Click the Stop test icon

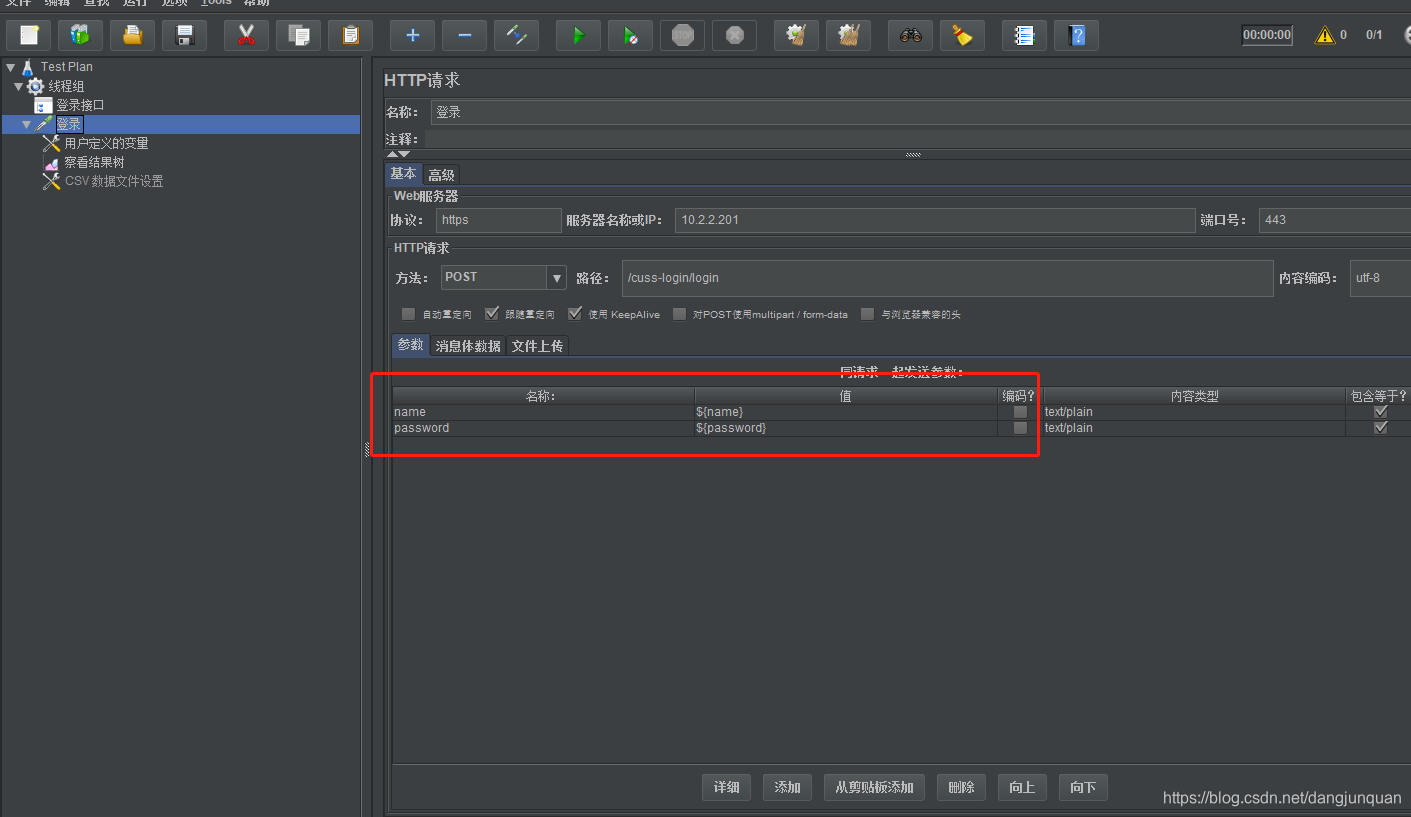pos(682,35)
